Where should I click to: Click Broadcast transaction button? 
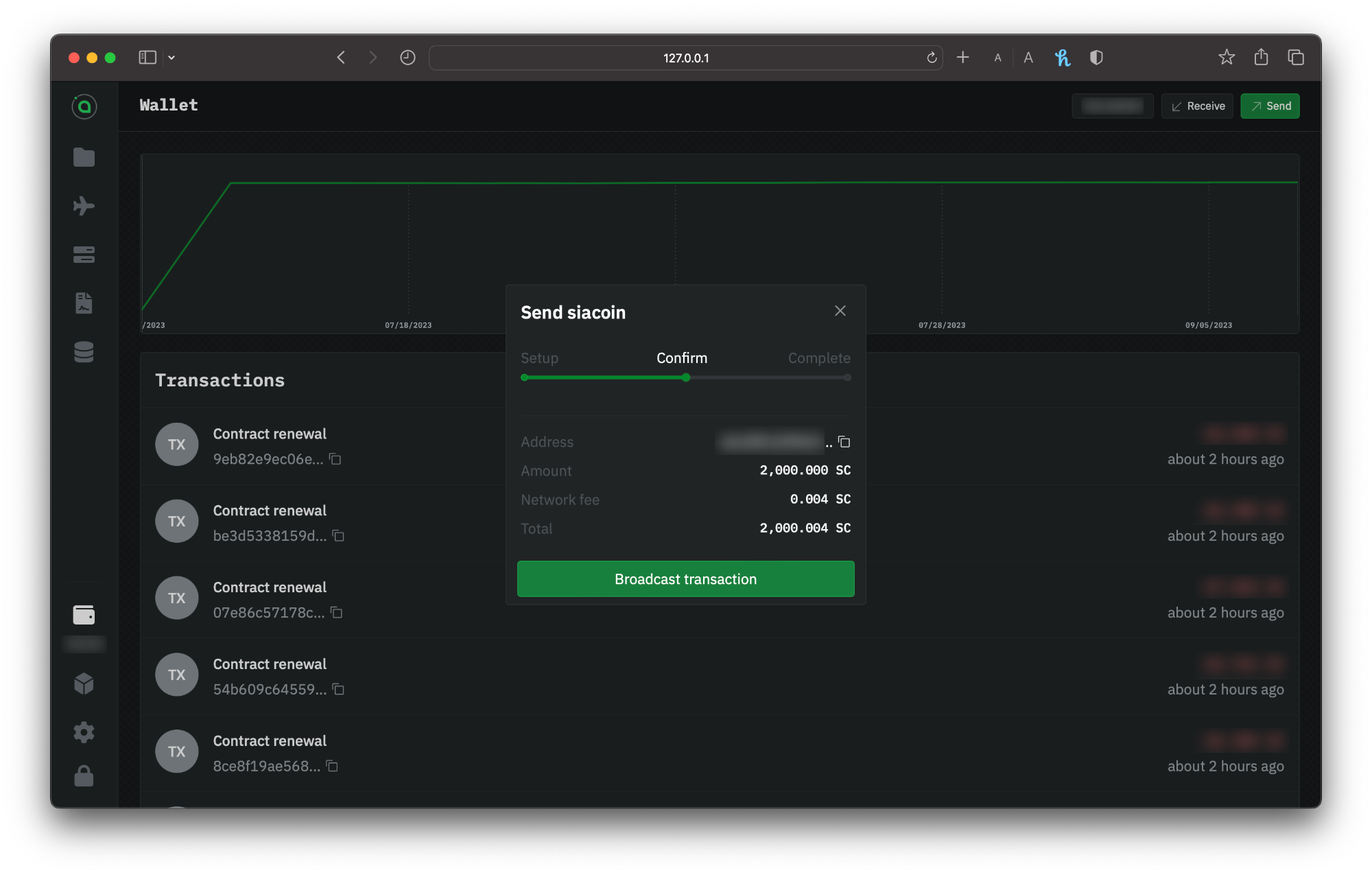pos(685,579)
